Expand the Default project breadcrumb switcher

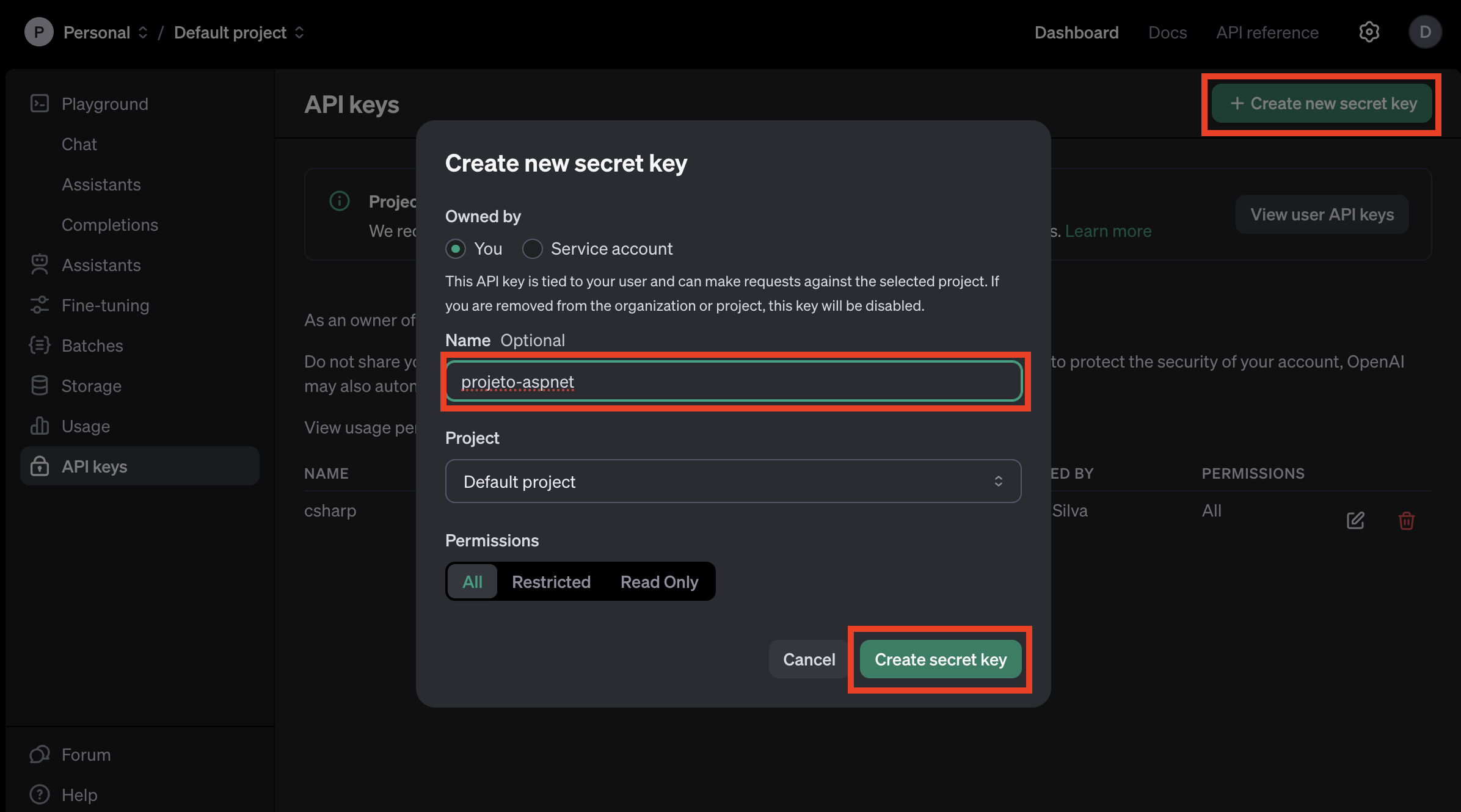[x=299, y=32]
